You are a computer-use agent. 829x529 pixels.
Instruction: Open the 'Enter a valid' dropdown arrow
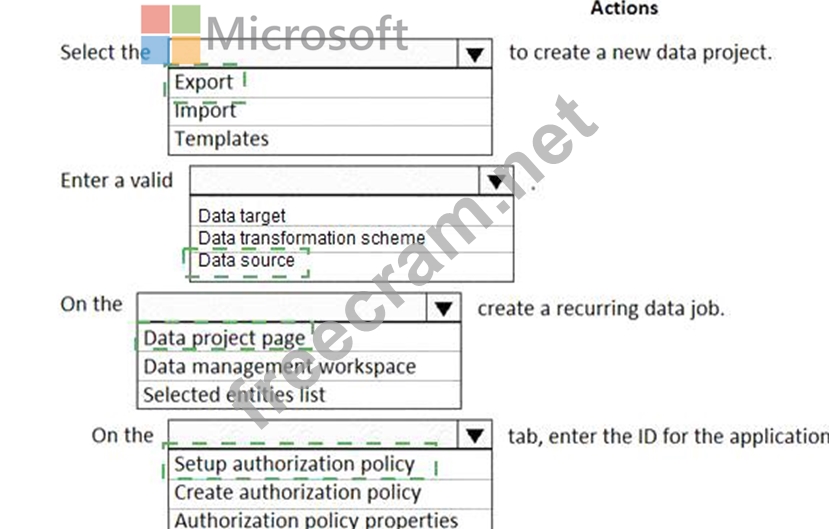(x=496, y=181)
